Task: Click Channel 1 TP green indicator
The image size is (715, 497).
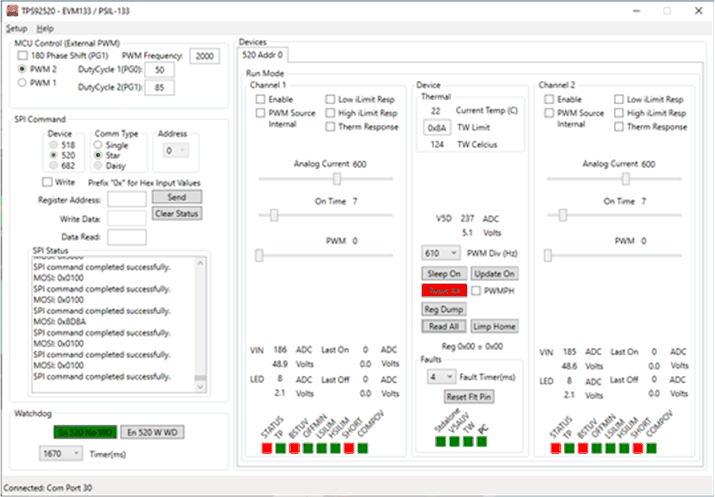Action: coord(280,448)
